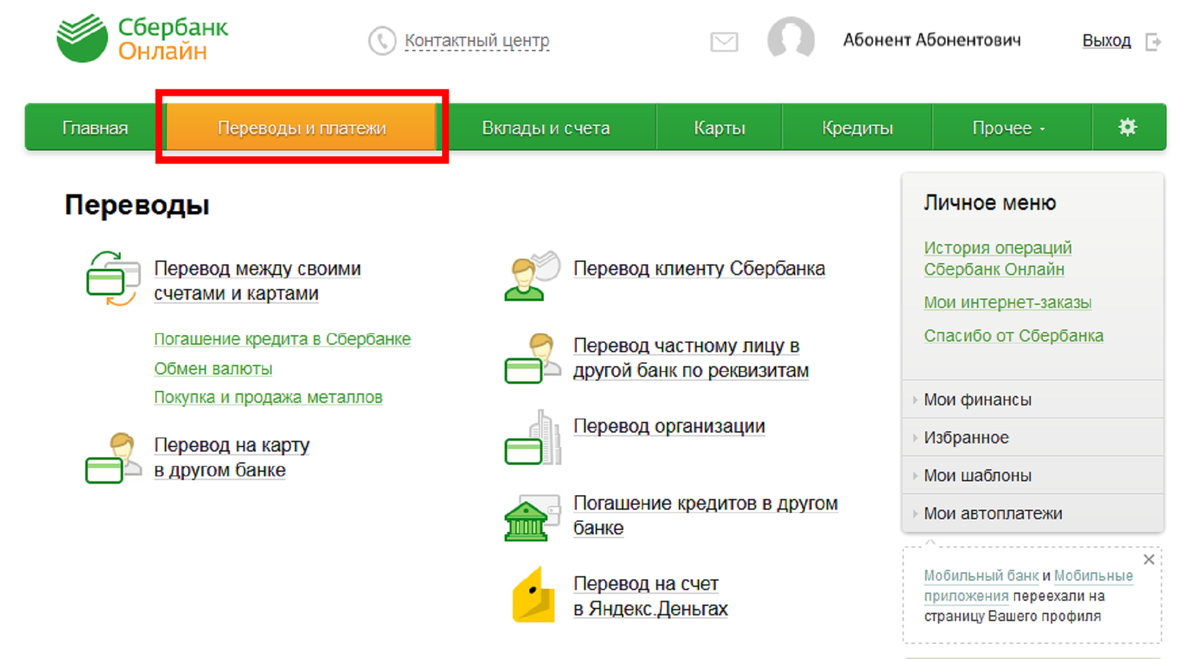Expand the Избранное section
1200x659 pixels.
tap(1033, 437)
